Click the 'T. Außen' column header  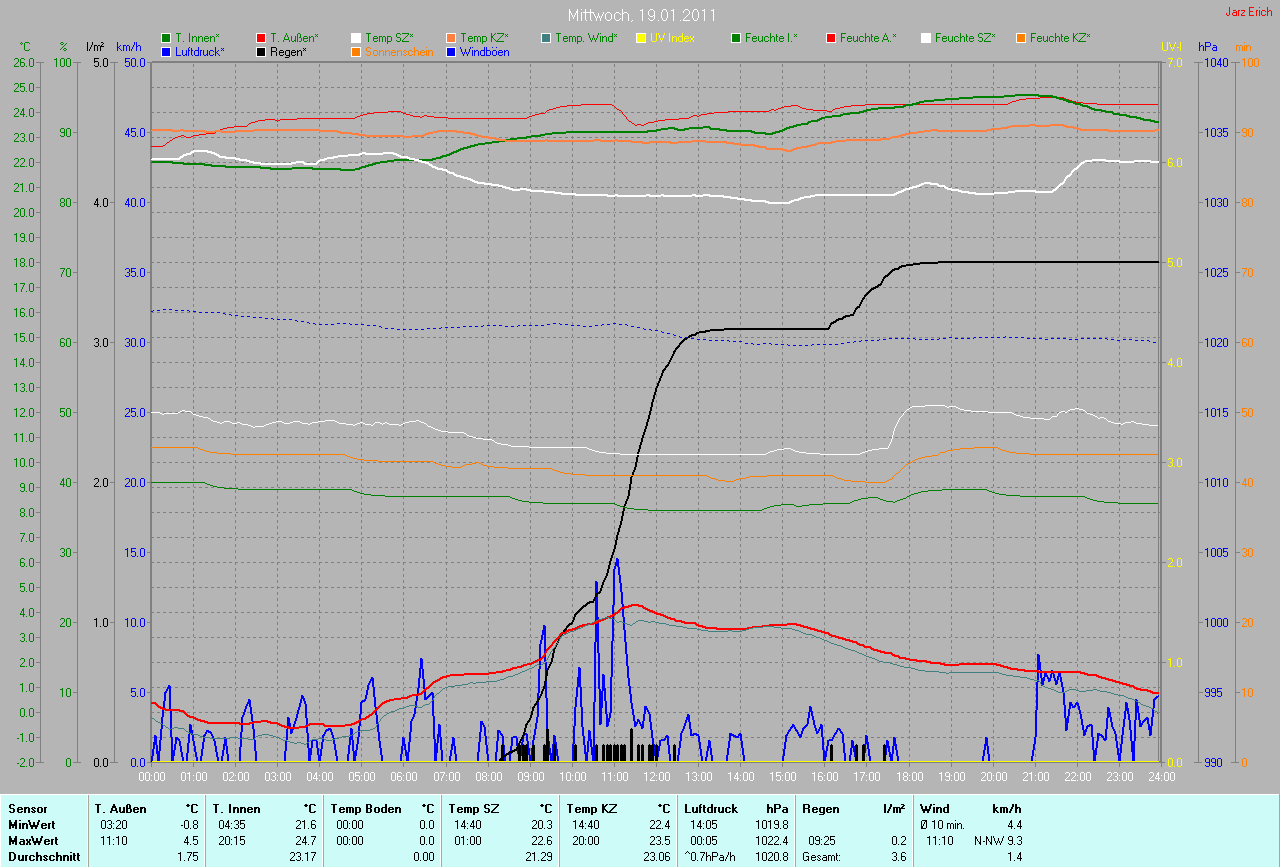coord(120,808)
